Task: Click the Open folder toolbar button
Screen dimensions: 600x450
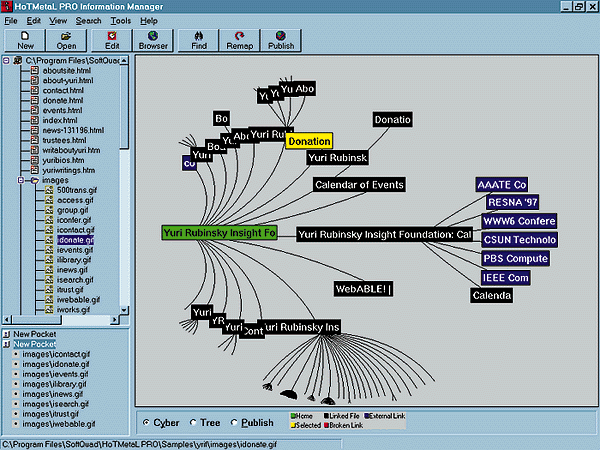Action: coord(66,40)
